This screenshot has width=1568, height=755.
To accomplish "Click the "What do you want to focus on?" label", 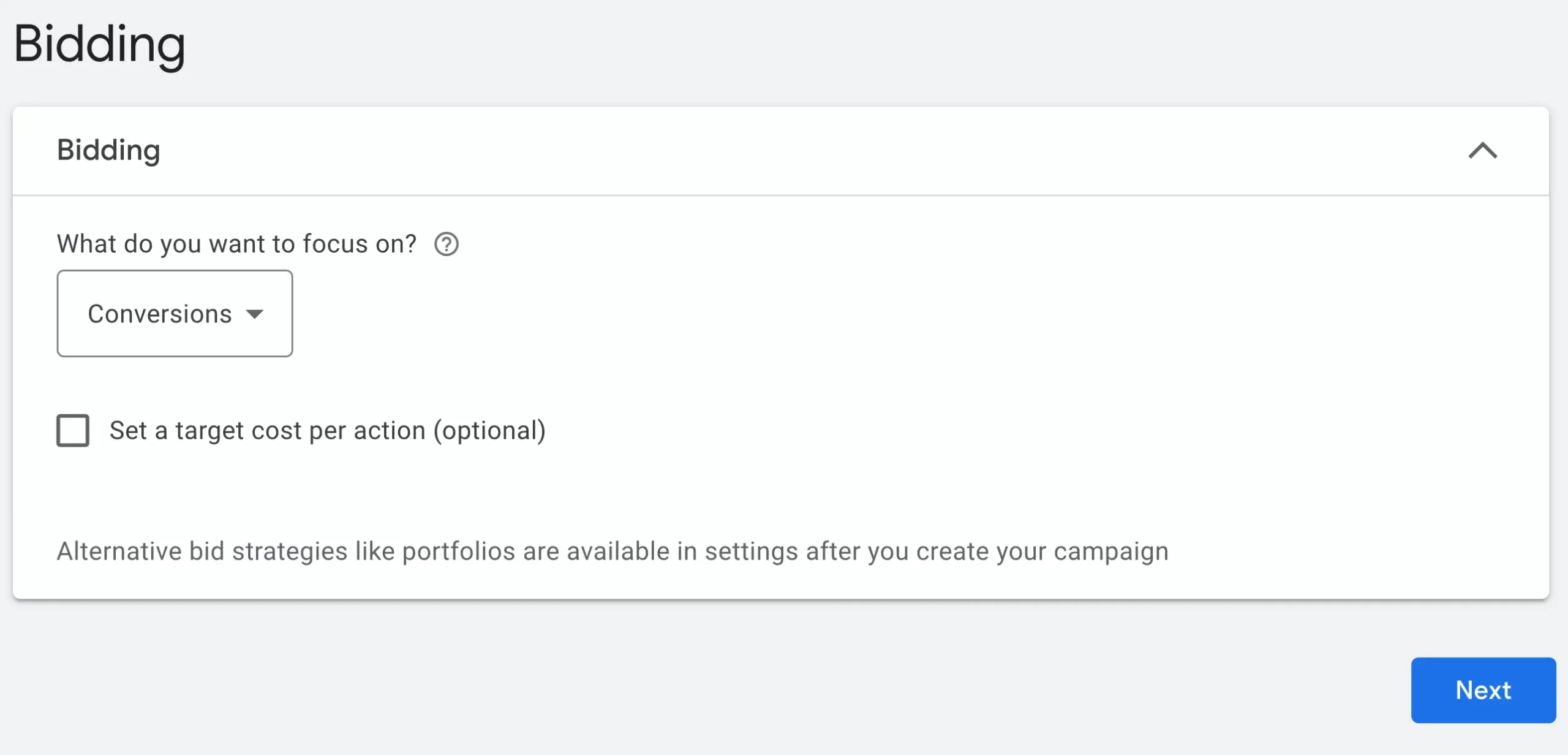I will coord(236,244).
